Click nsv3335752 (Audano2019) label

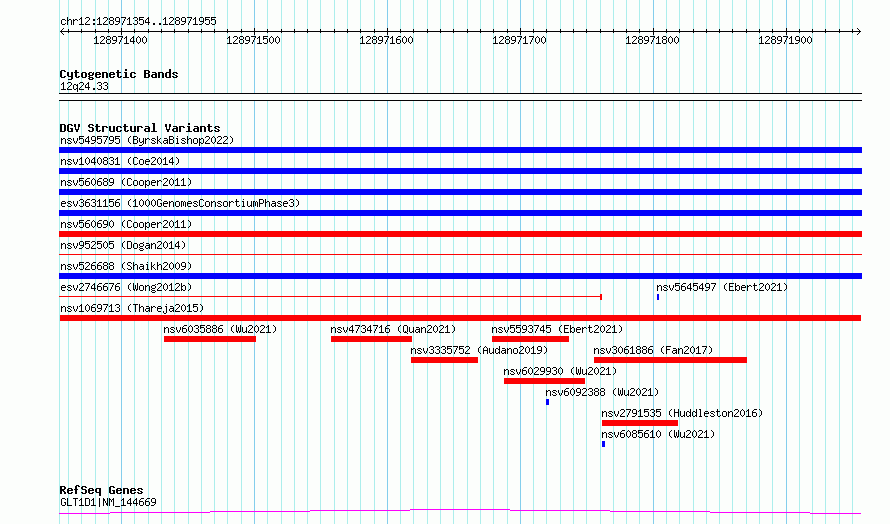point(479,350)
